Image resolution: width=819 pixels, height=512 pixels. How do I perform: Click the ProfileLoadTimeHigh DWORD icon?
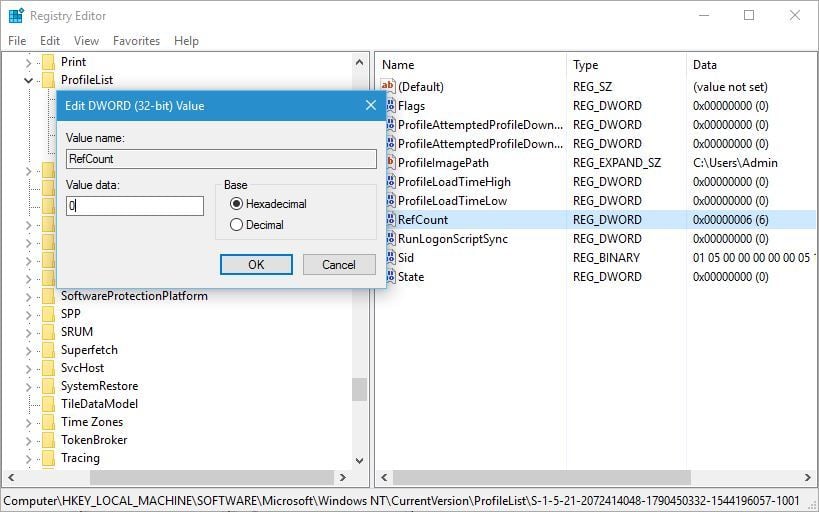390,182
